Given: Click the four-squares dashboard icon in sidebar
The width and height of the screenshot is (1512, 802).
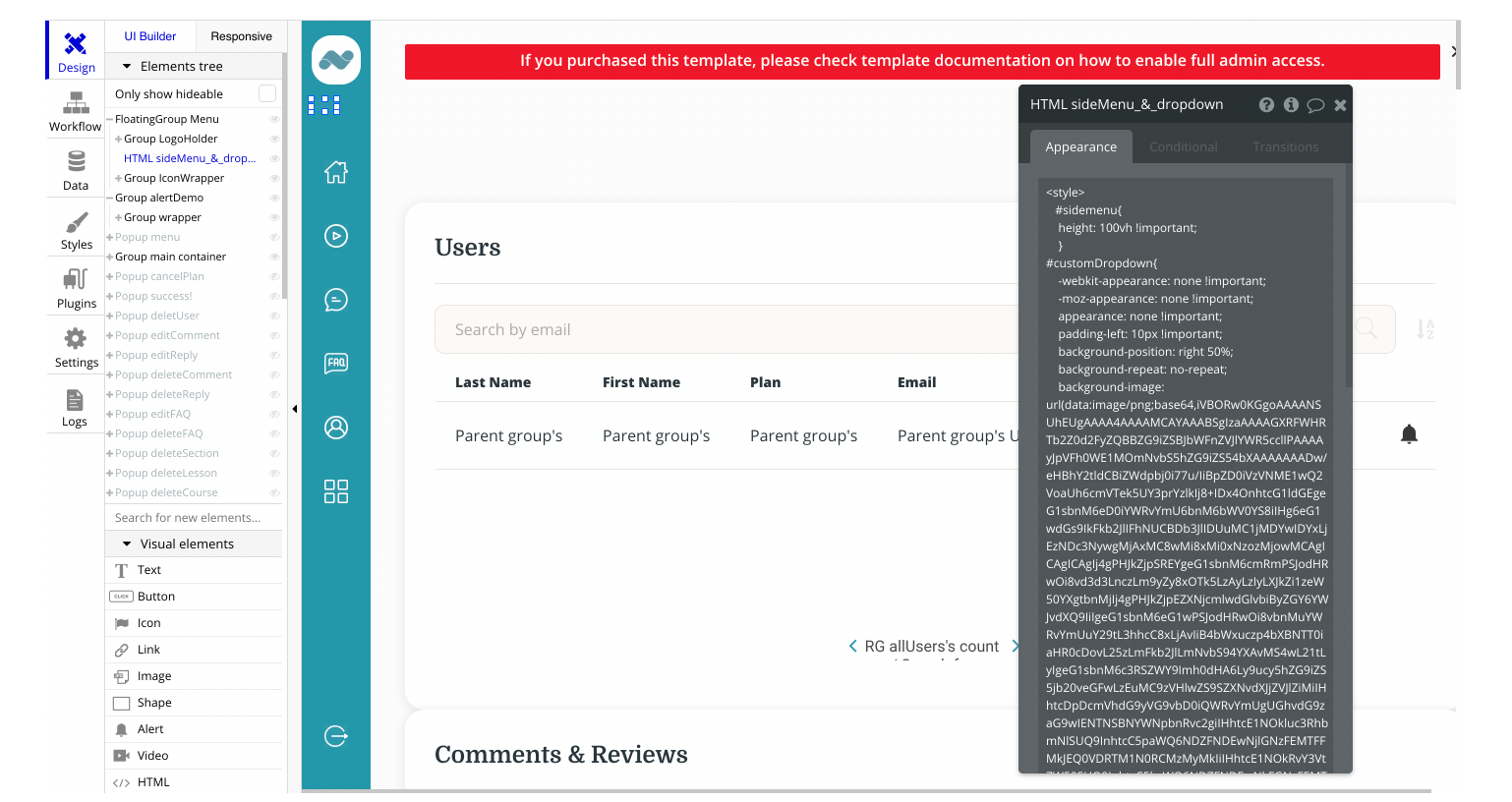Looking at the screenshot, I should click(336, 491).
